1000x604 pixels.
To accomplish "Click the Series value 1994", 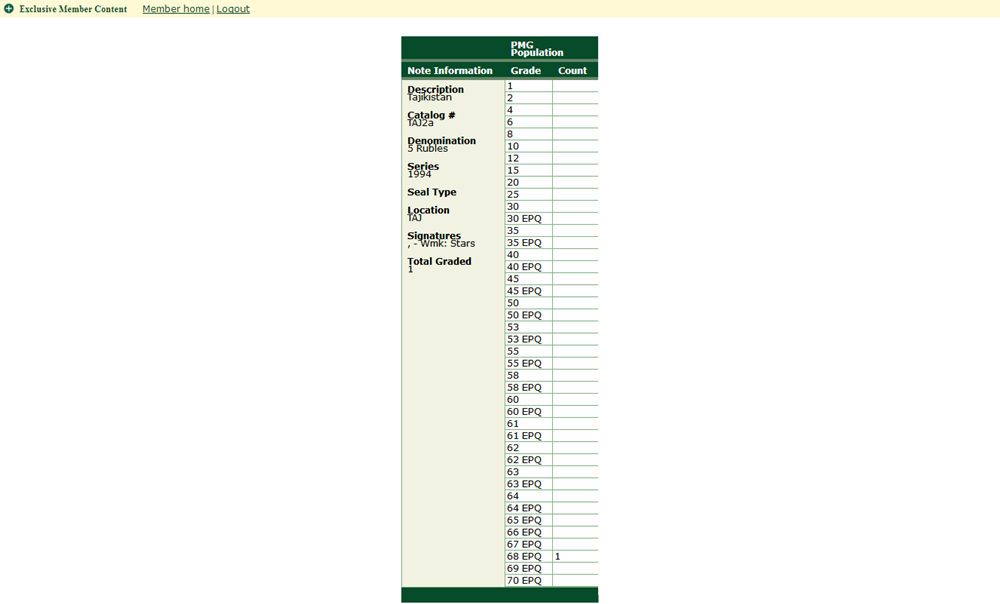I will click(419, 174).
